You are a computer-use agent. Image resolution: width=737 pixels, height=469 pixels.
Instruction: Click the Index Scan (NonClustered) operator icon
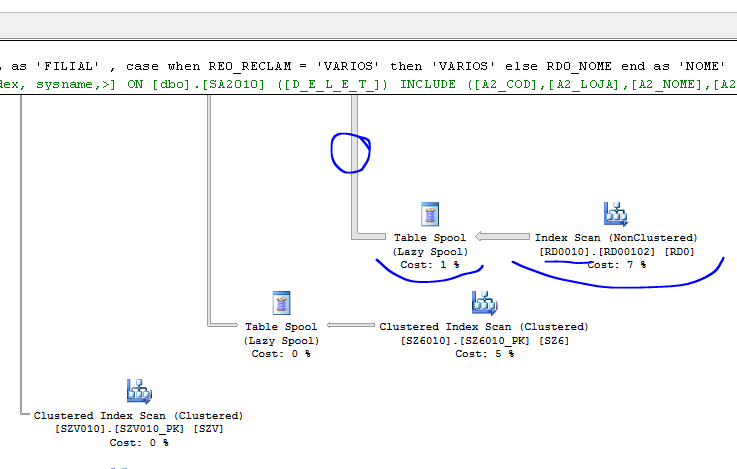[x=615, y=213]
